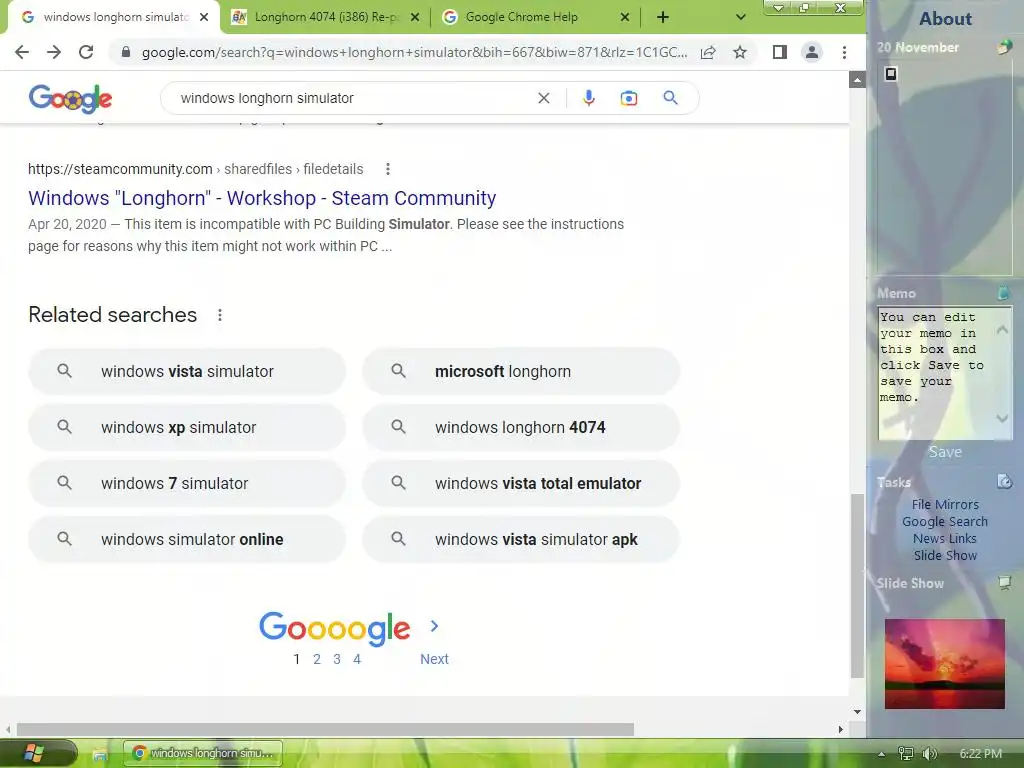
Task: Open Chrome's three-dot main menu
Action: [x=844, y=52]
